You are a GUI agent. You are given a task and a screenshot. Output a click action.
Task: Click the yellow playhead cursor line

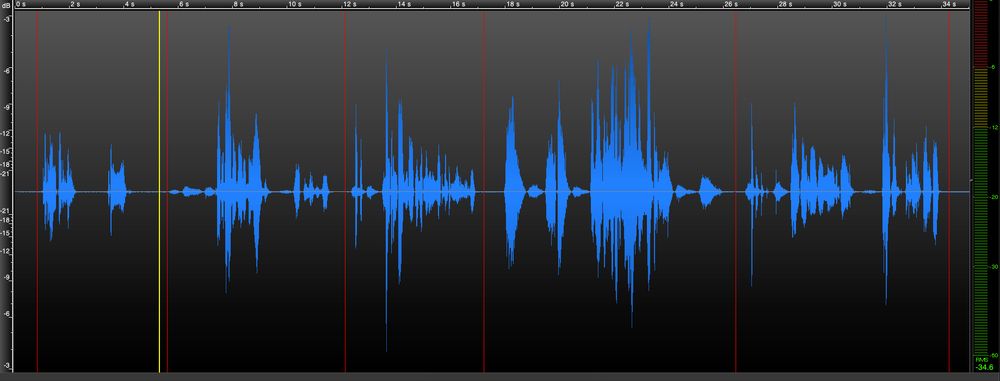point(159,191)
